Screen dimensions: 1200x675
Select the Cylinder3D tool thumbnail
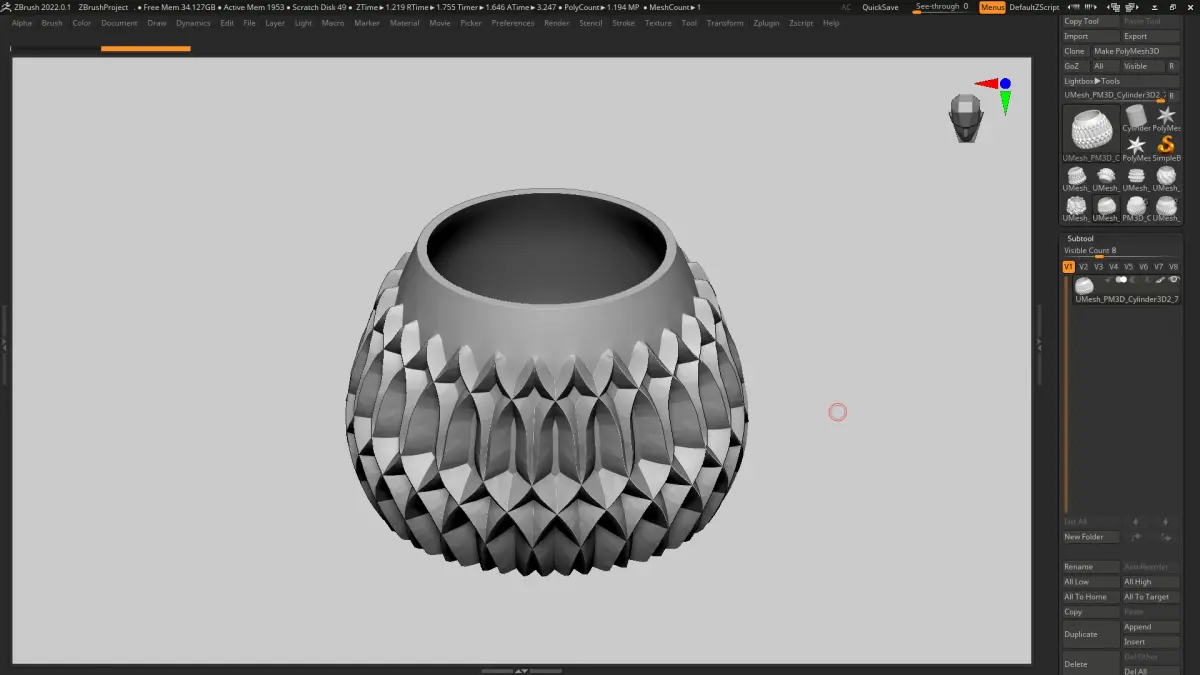[x=1136, y=118]
